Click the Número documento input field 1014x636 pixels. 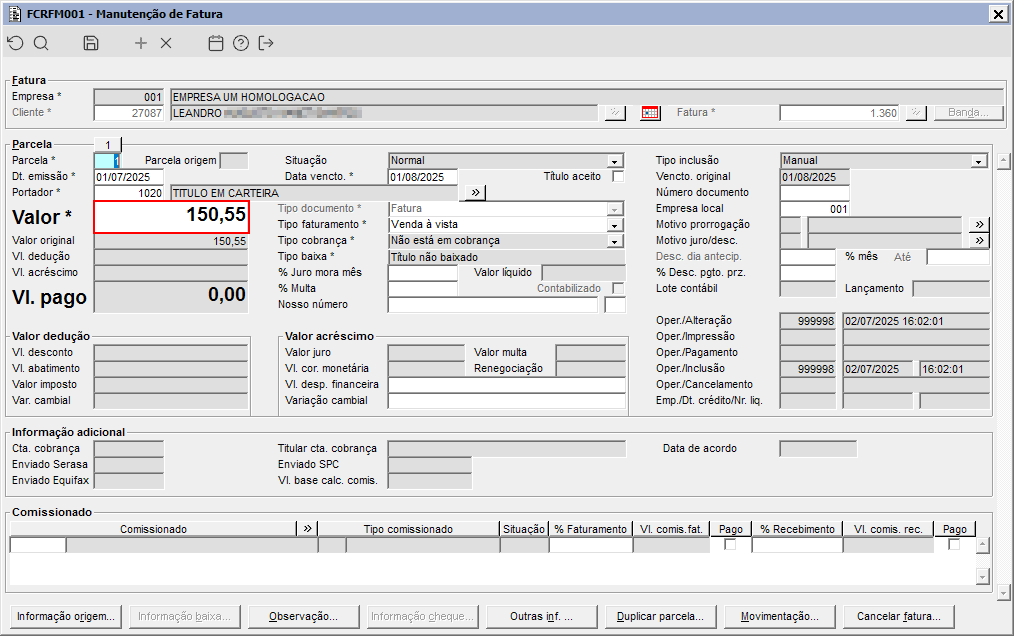coord(815,192)
